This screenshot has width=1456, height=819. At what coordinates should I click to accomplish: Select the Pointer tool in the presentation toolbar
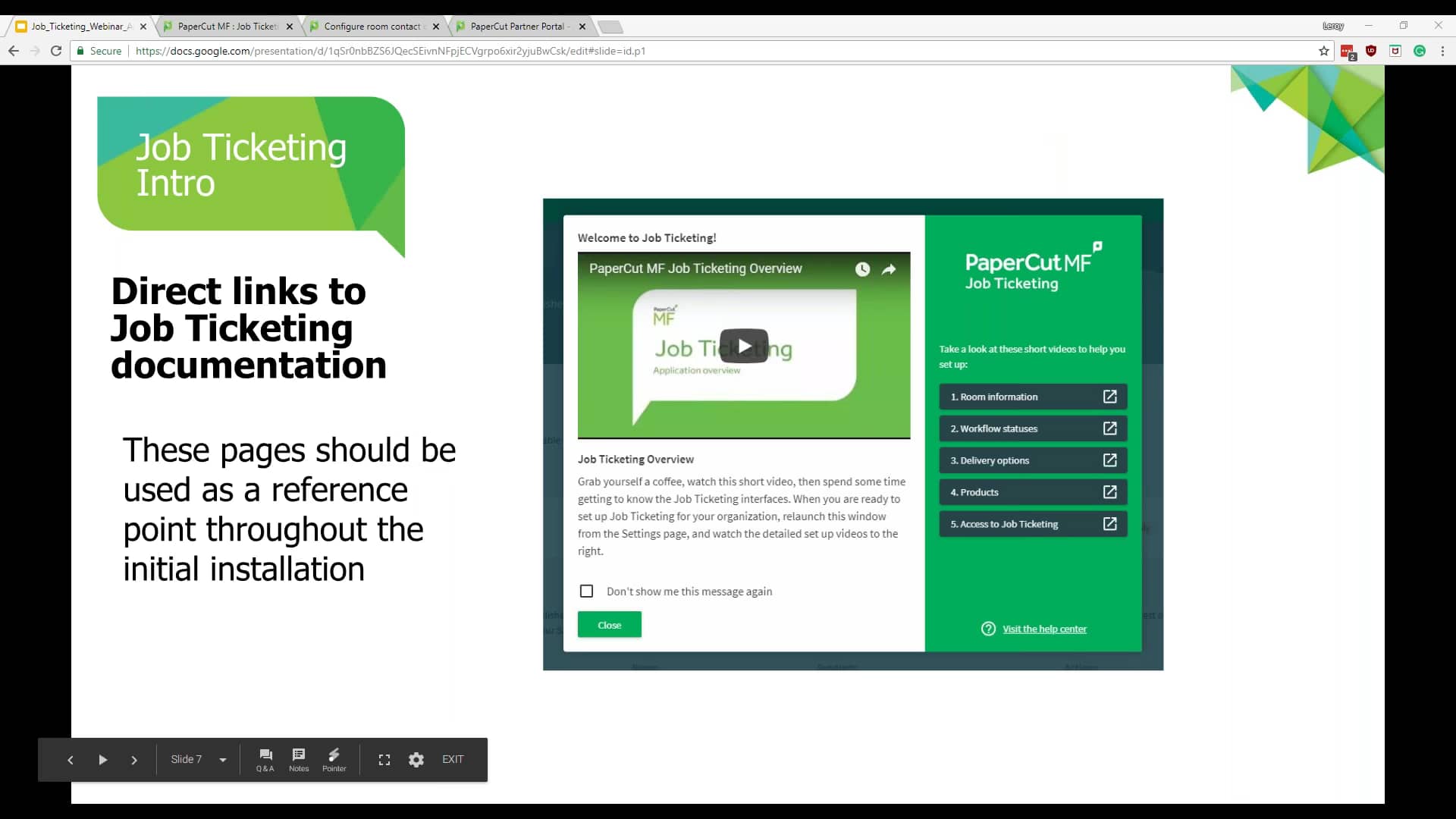334,759
